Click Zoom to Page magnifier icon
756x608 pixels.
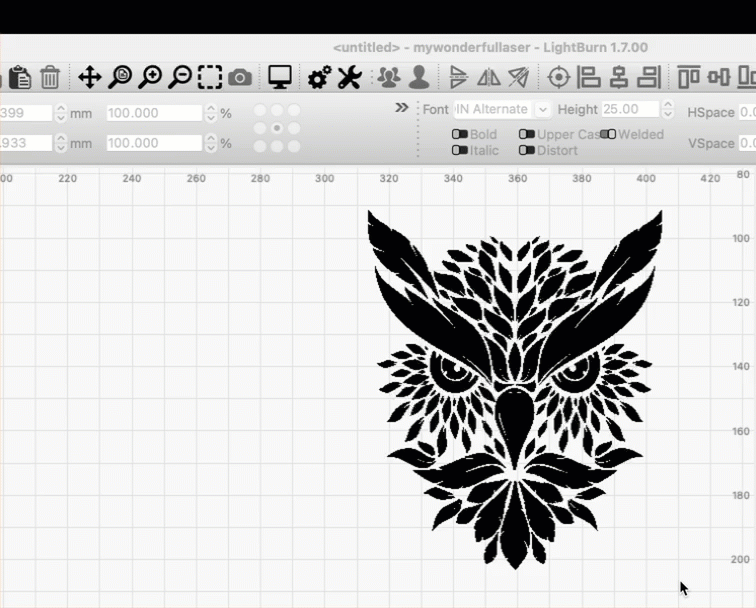120,77
